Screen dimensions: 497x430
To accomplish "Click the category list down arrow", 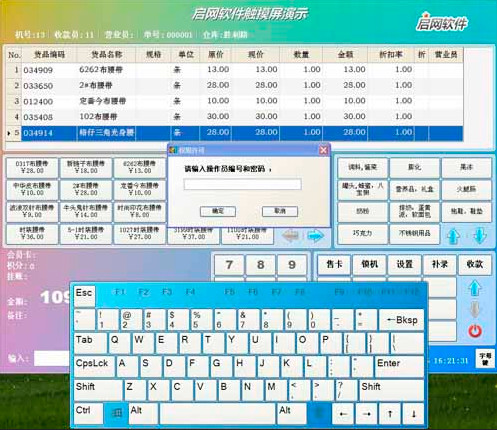I will pyautogui.click(x=479, y=235).
